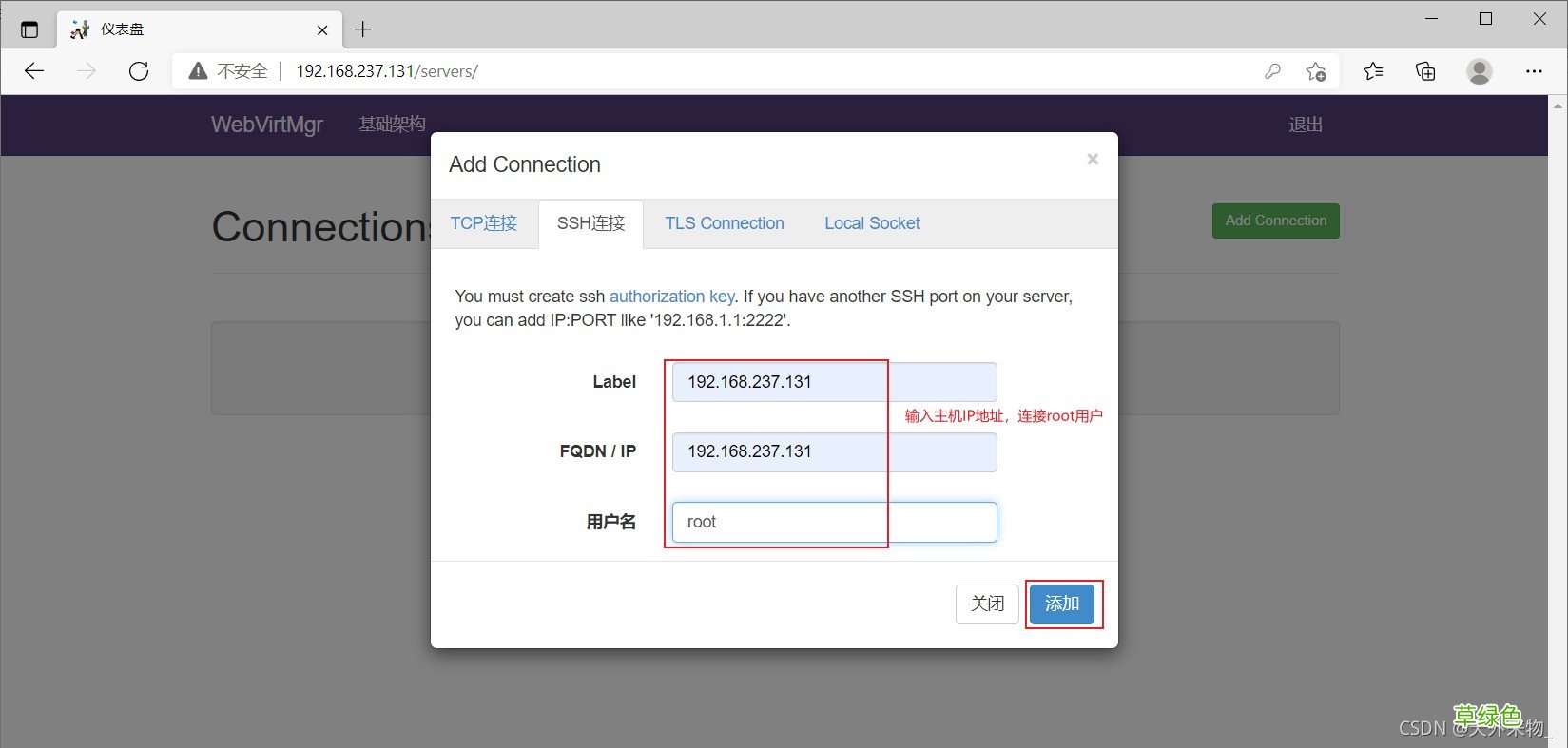This screenshot has height=748, width=1568.
Task: Click the browser back arrow
Action: click(34, 71)
